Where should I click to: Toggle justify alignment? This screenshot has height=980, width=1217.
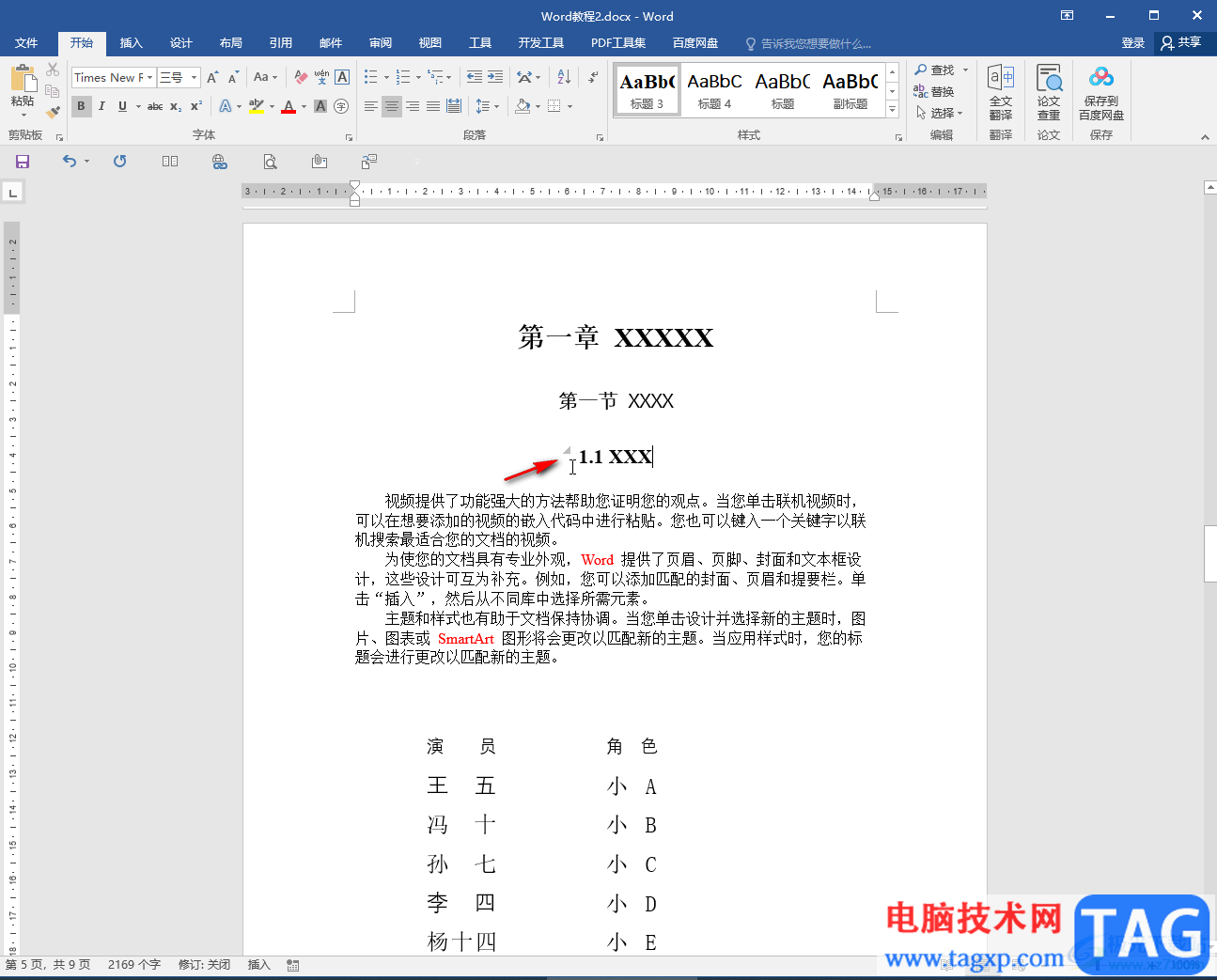coord(433,106)
